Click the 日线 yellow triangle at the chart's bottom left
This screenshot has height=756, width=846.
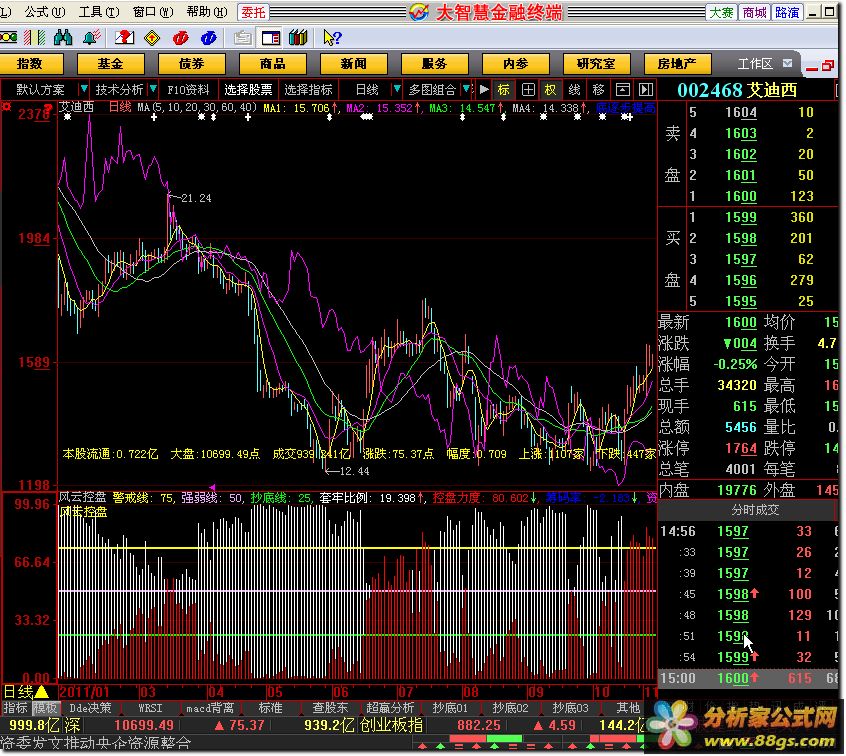(42, 691)
